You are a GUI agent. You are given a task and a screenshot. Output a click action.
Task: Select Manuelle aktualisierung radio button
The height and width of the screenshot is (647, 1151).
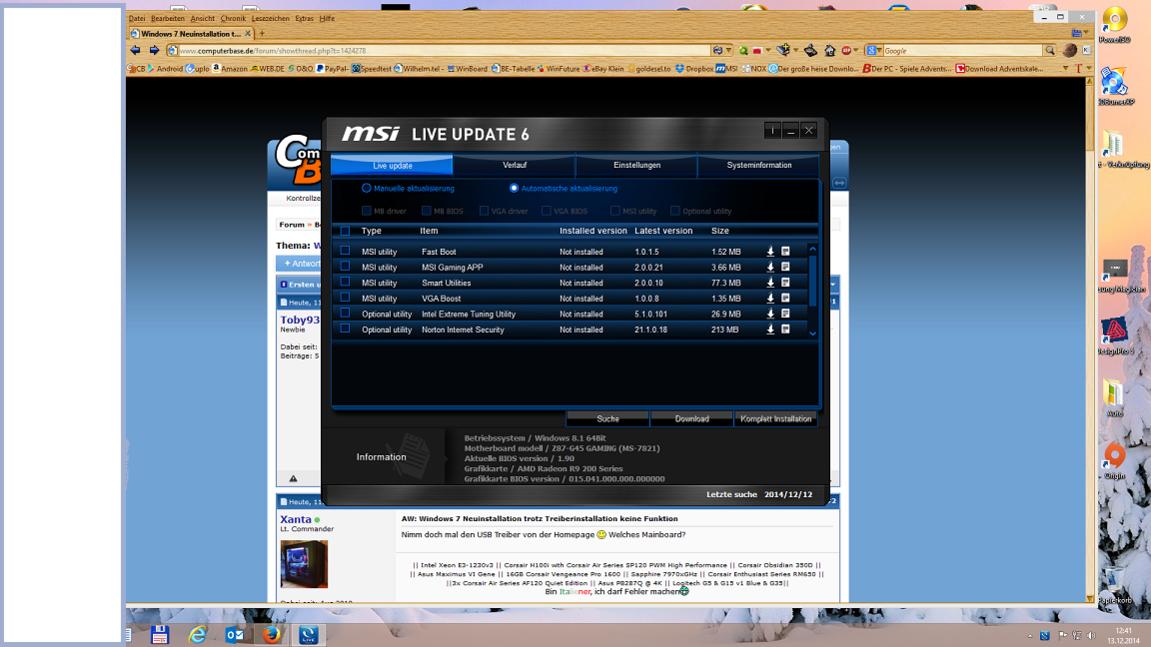(x=366, y=188)
